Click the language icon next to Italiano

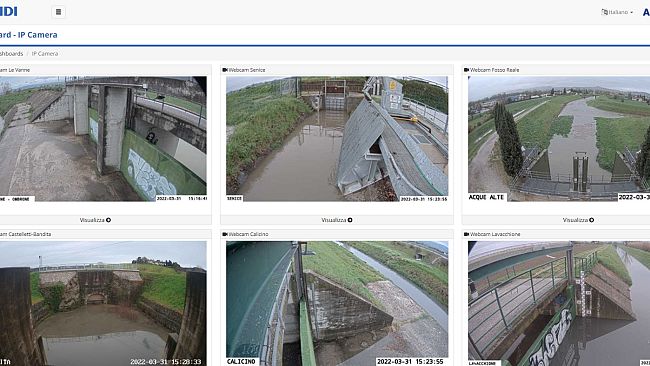click(x=604, y=12)
